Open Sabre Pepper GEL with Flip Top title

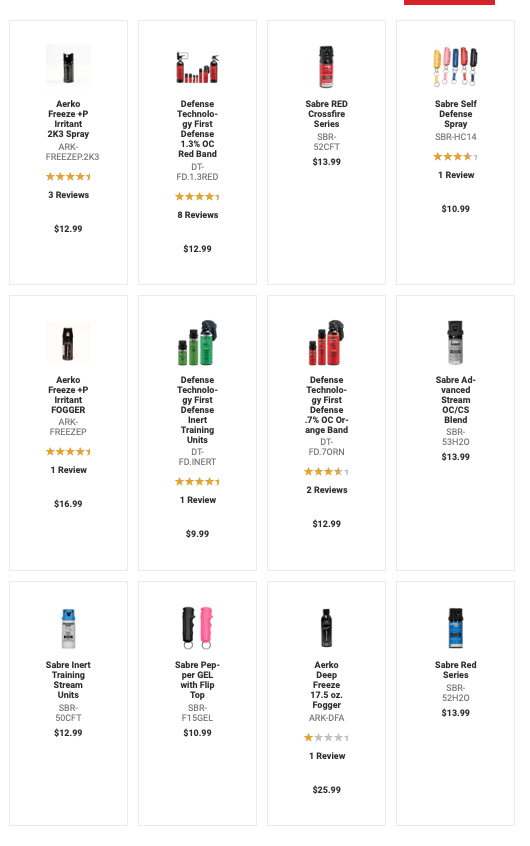(x=198, y=680)
